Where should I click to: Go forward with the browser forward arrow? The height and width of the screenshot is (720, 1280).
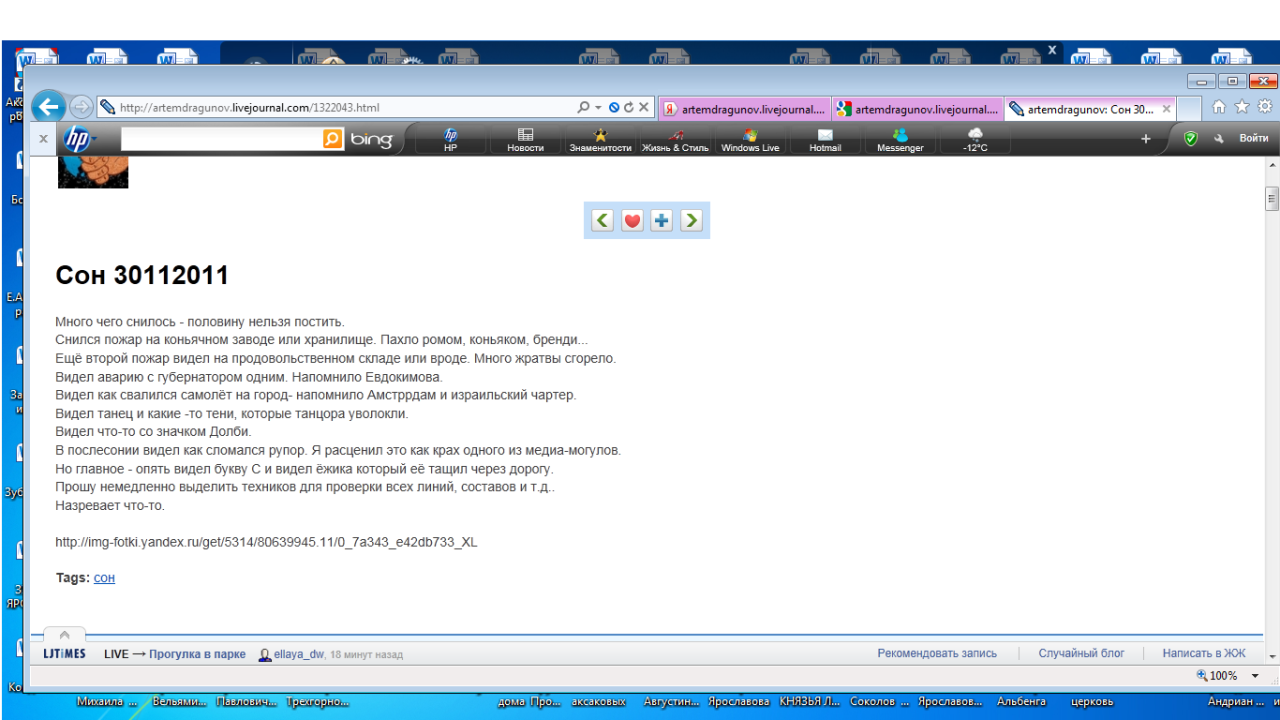point(82,107)
